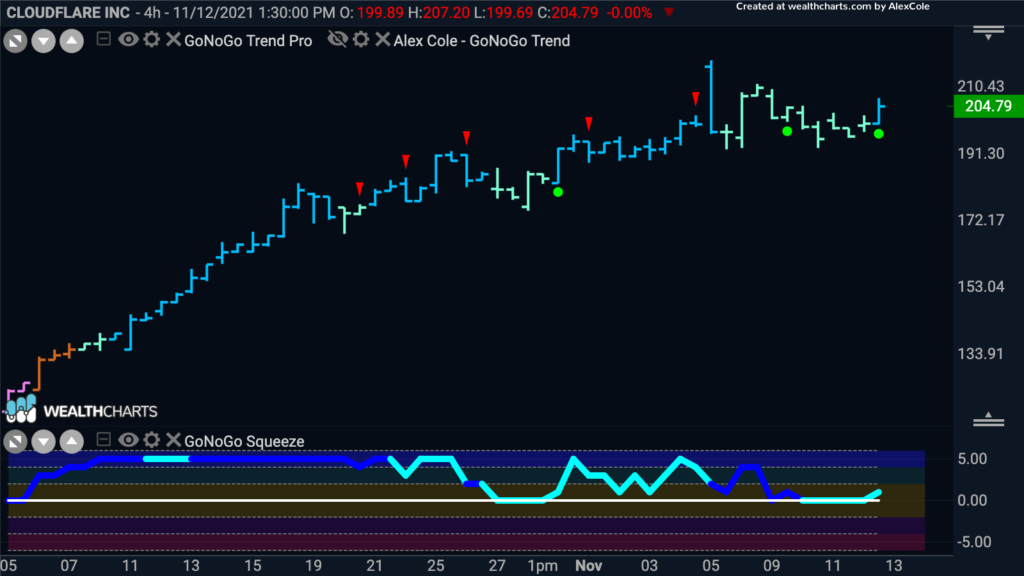Move the GoNoGo Squeeze pane down
1024x576 pixels.
tap(43, 441)
